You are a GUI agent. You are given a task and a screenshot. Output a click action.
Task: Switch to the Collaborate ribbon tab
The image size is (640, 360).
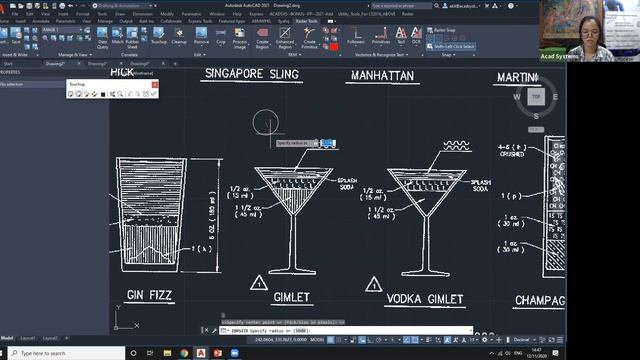(171, 21)
